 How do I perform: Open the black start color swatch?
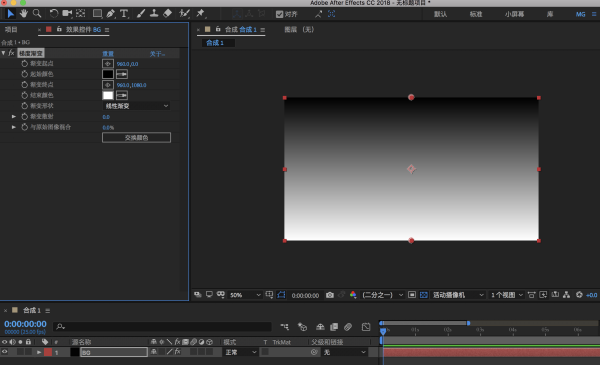click(x=108, y=74)
